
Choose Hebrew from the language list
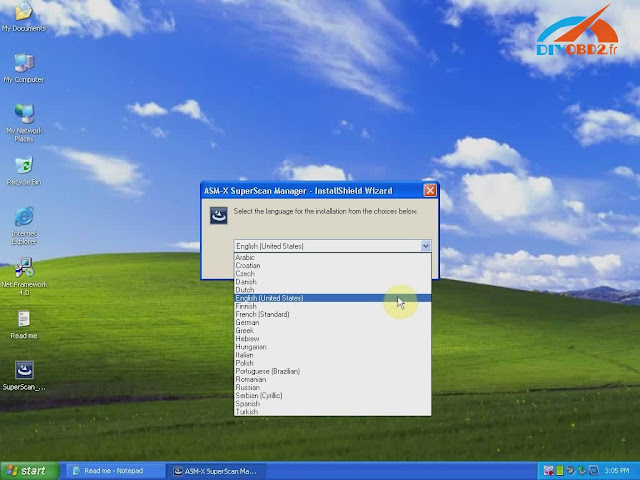pos(332,339)
